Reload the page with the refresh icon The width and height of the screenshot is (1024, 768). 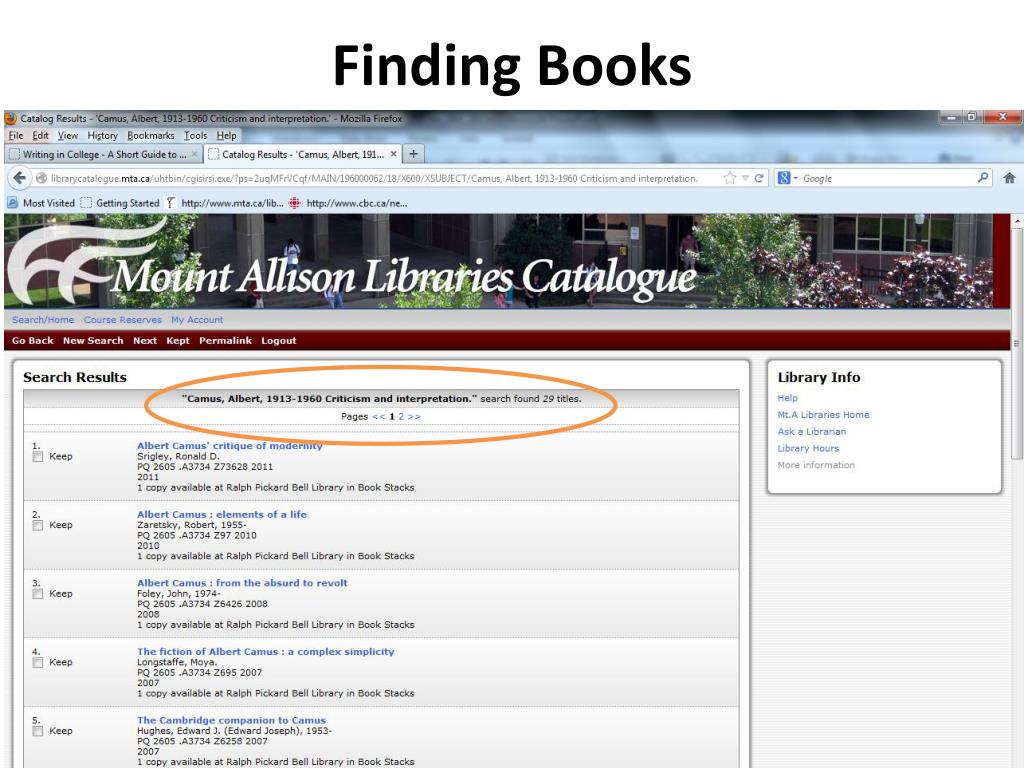click(x=759, y=178)
